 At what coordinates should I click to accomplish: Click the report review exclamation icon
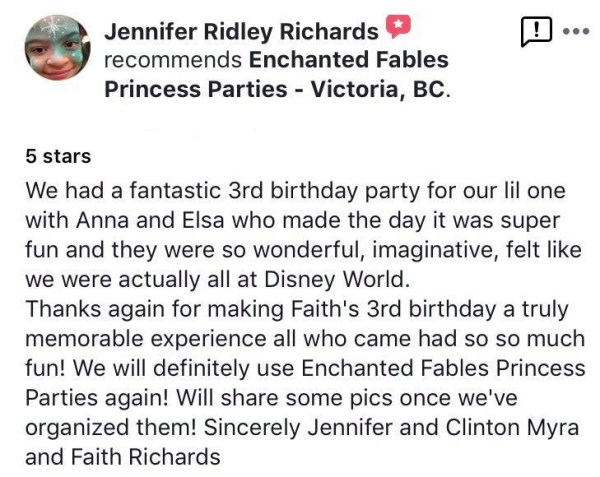[536, 32]
